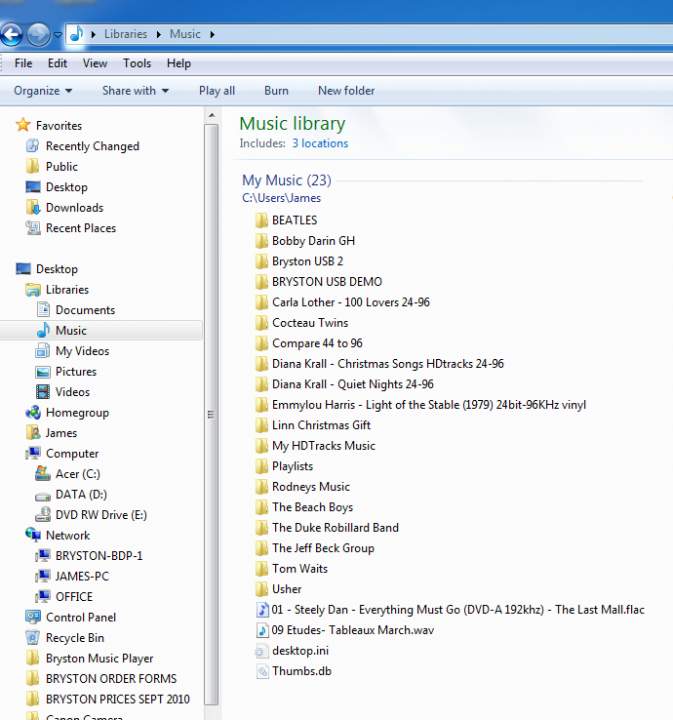
Task: Click the Documents library icon
Action: 43,309
